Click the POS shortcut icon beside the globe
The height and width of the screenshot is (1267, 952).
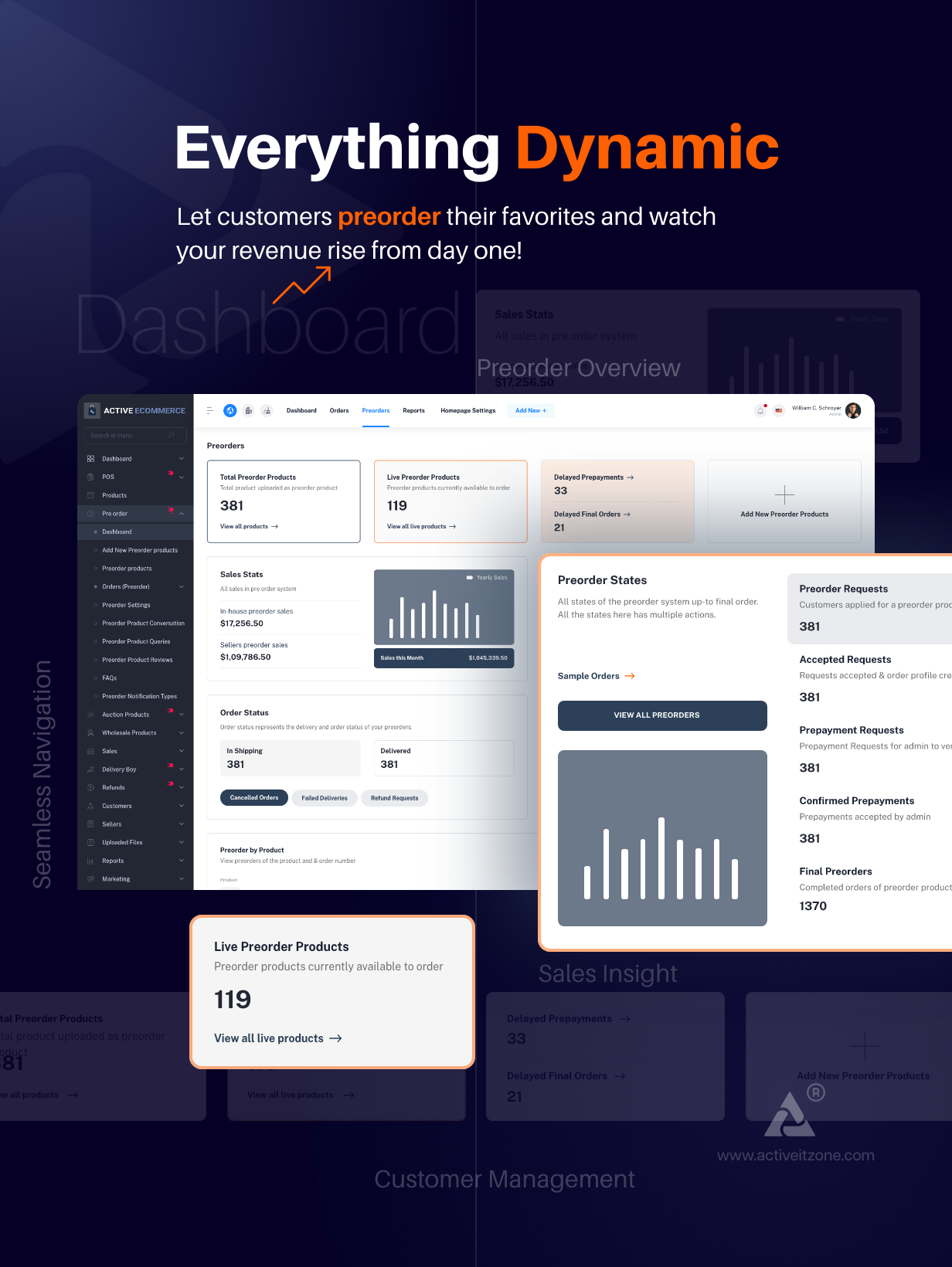point(248,410)
